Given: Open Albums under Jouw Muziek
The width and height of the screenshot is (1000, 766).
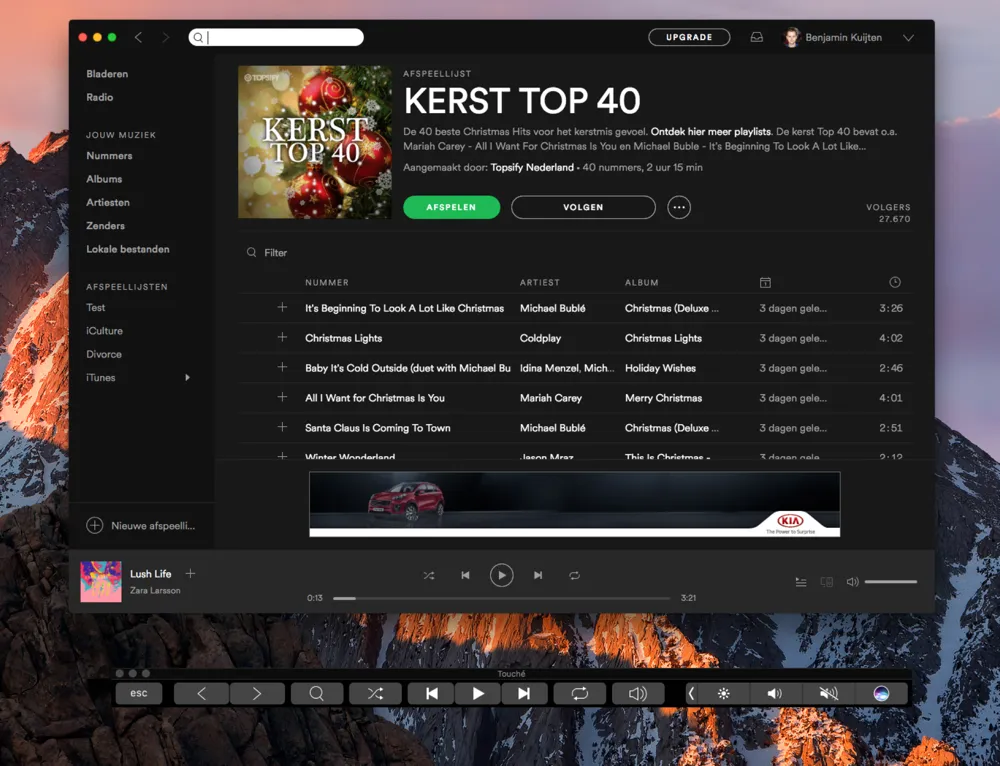Looking at the screenshot, I should pyautogui.click(x=104, y=179).
